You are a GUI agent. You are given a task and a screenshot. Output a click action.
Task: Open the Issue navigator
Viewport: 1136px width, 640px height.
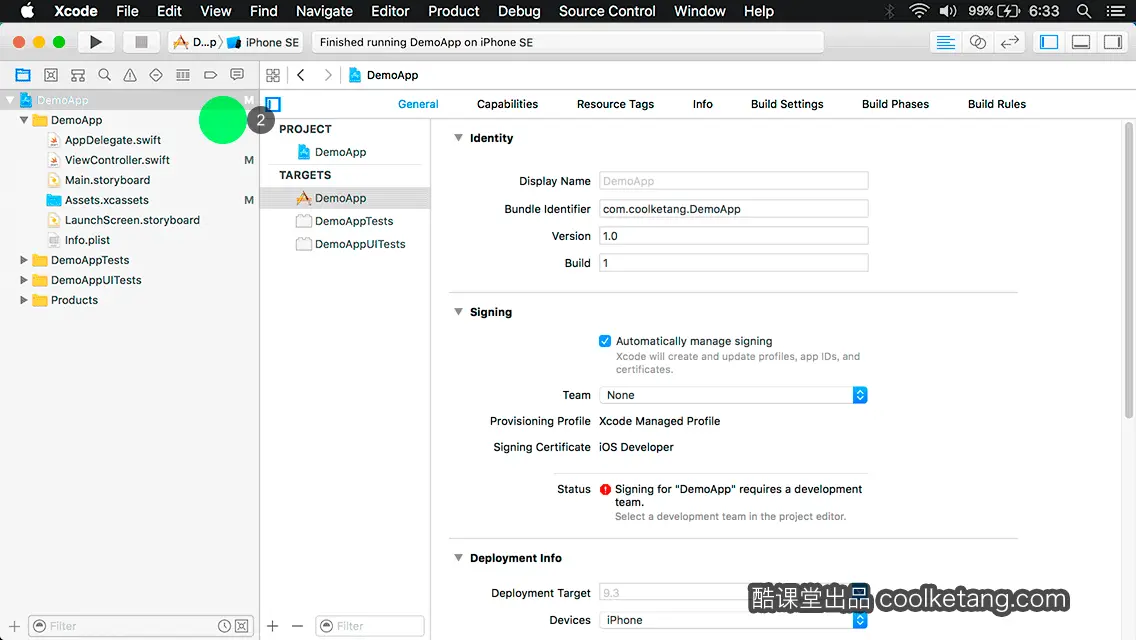[130, 75]
